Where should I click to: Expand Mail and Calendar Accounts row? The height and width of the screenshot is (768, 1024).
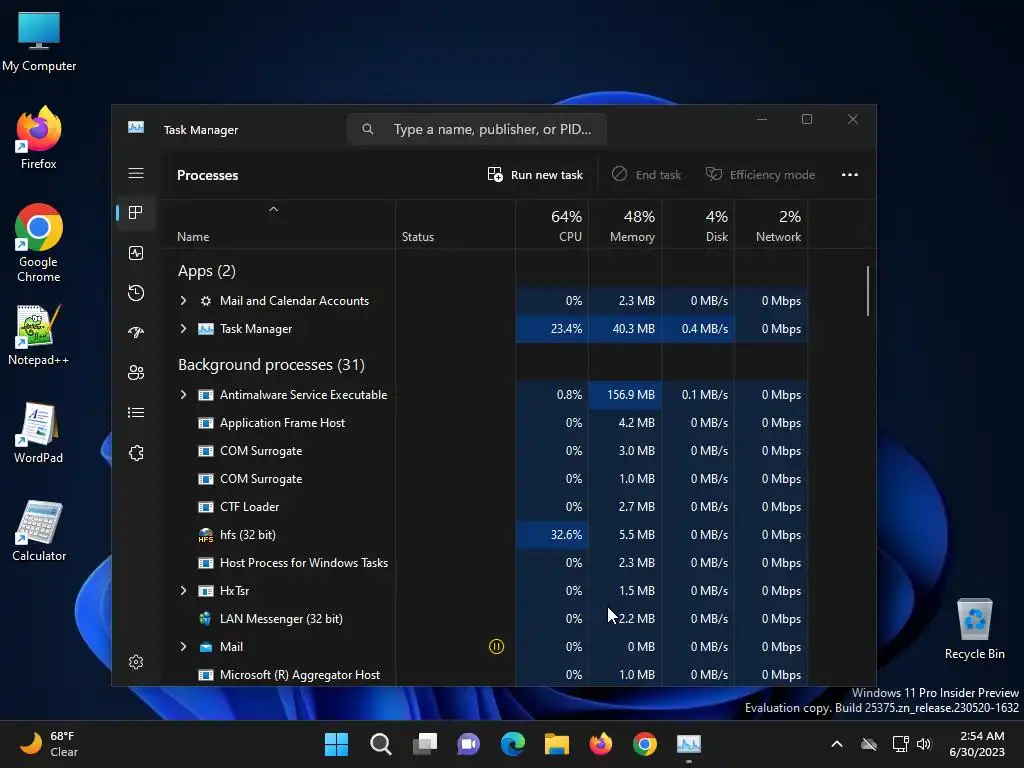(x=184, y=300)
